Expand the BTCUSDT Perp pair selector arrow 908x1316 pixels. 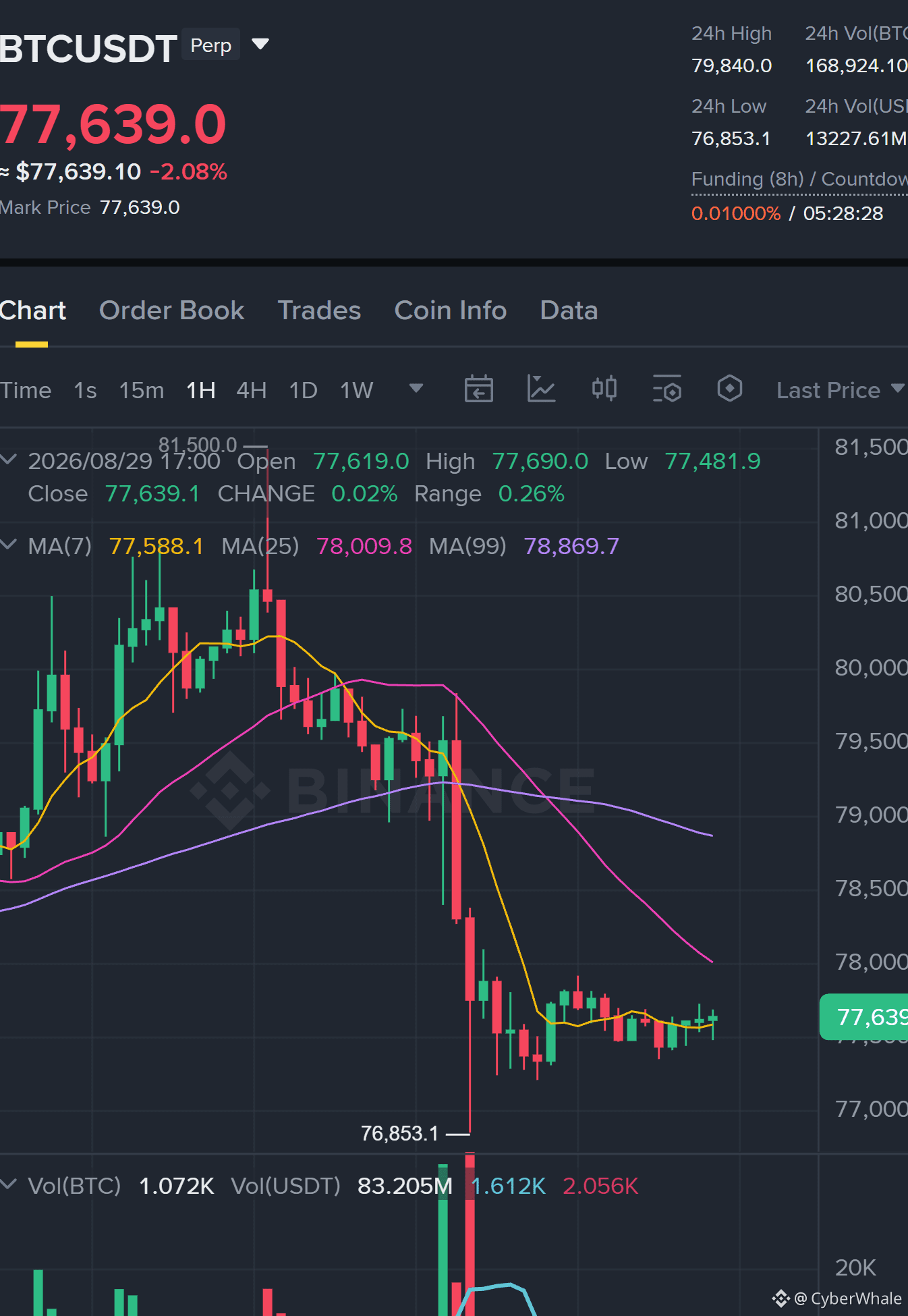260,45
